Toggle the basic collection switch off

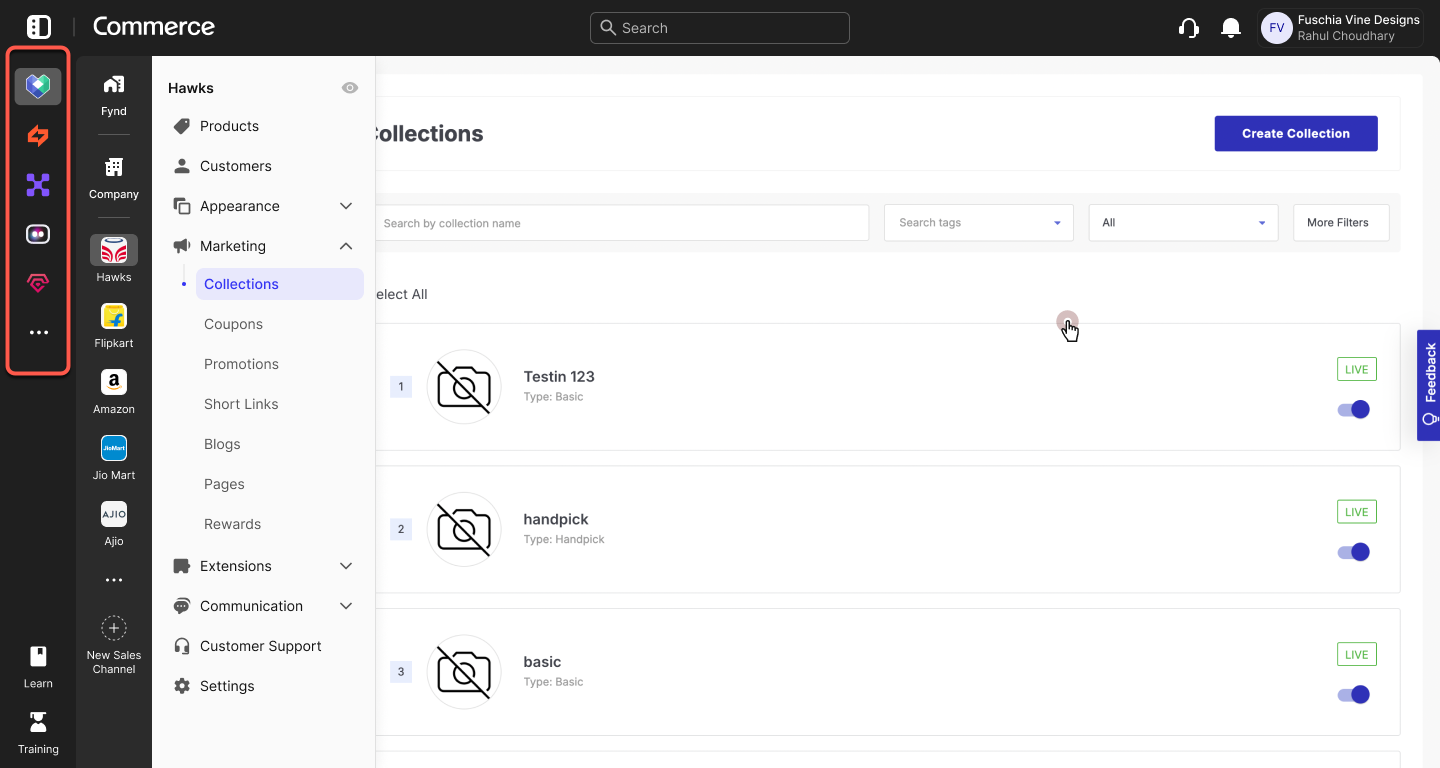(x=1353, y=694)
